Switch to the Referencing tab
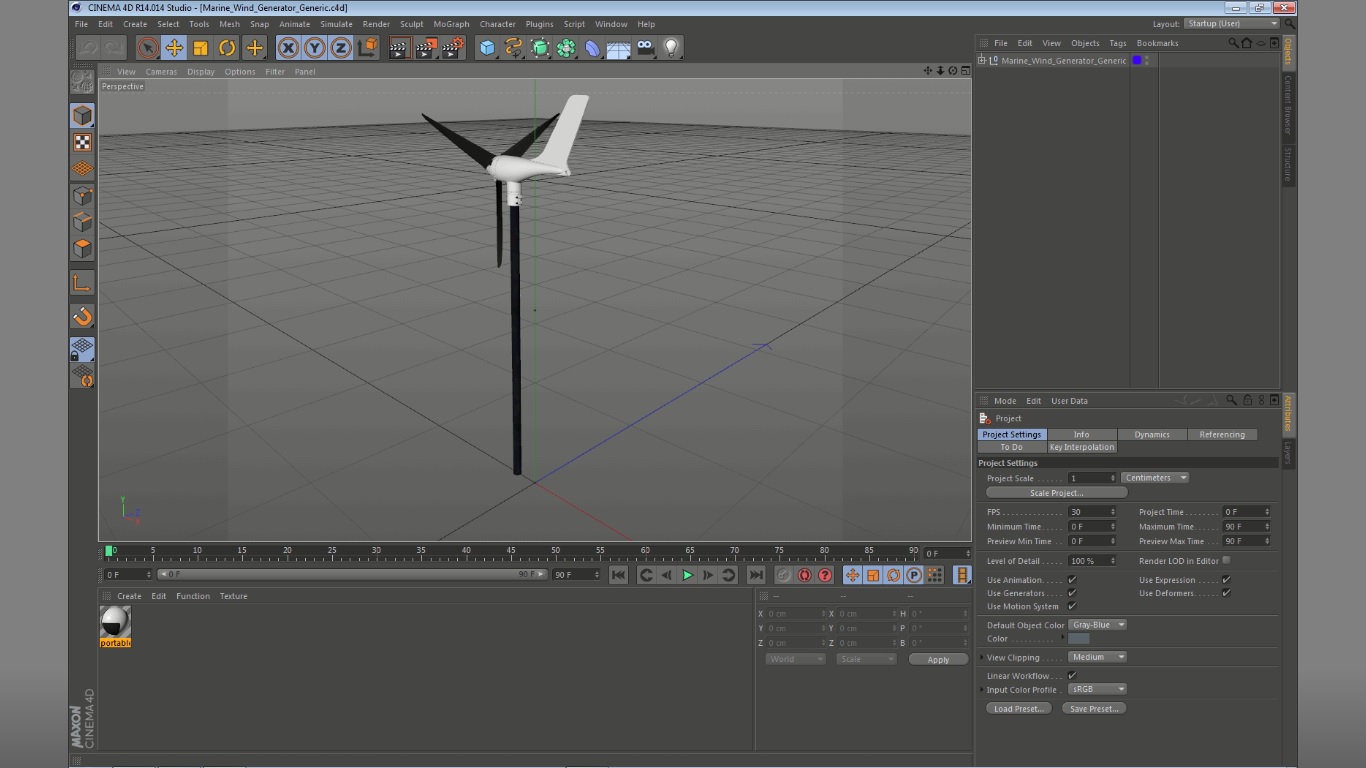This screenshot has height=768, width=1366. pyautogui.click(x=1222, y=434)
